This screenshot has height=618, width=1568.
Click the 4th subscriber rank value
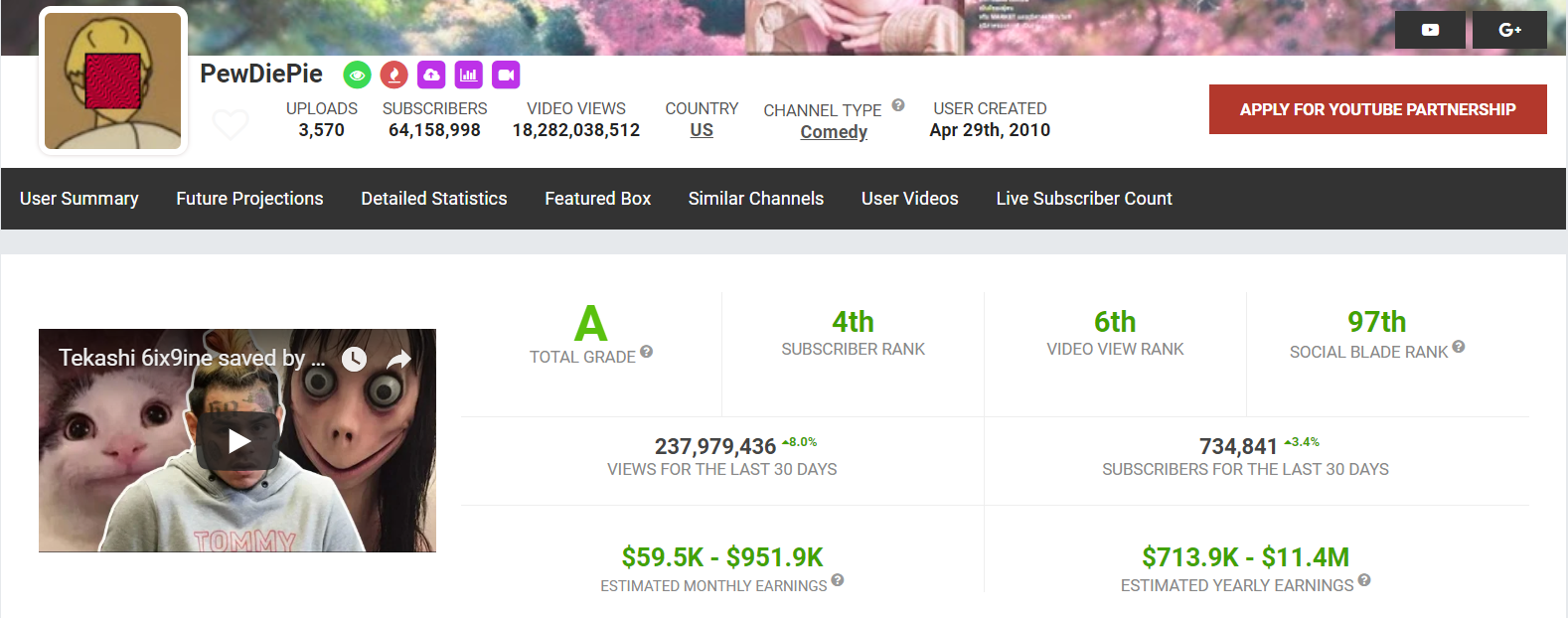(x=853, y=322)
